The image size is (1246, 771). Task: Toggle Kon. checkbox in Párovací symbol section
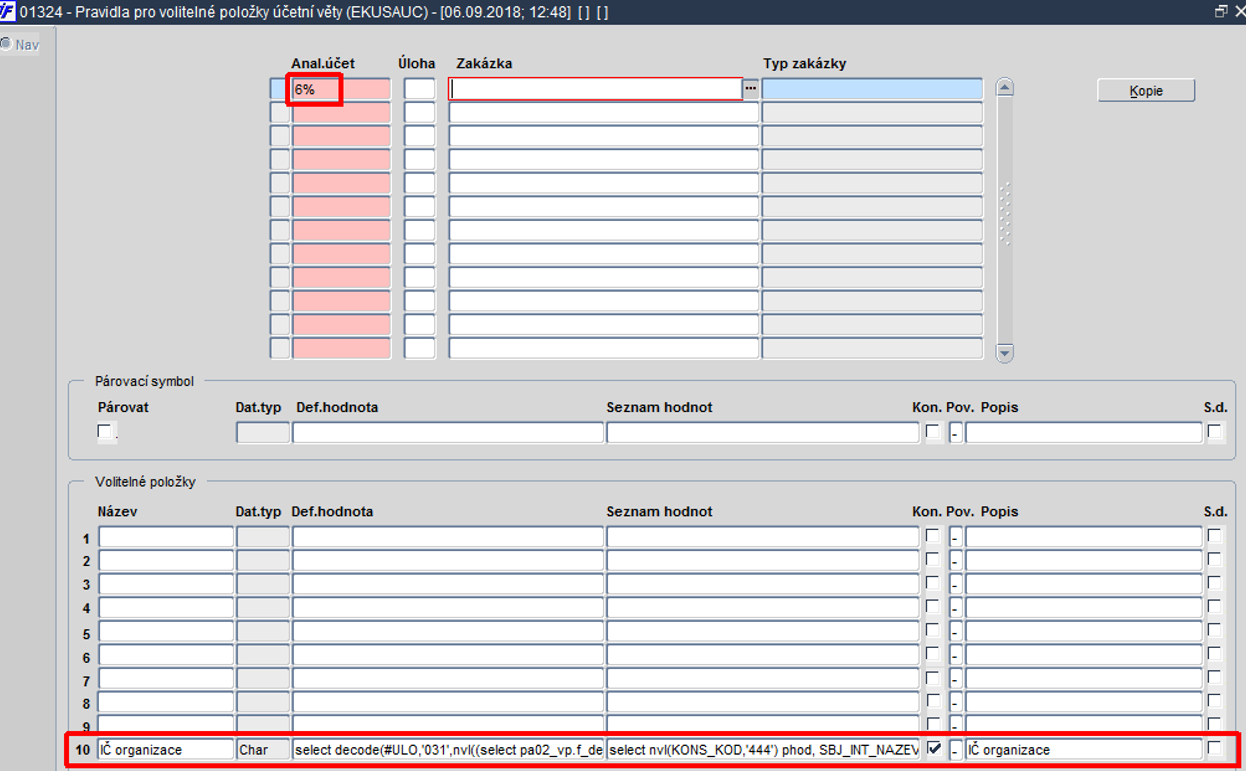(x=933, y=432)
